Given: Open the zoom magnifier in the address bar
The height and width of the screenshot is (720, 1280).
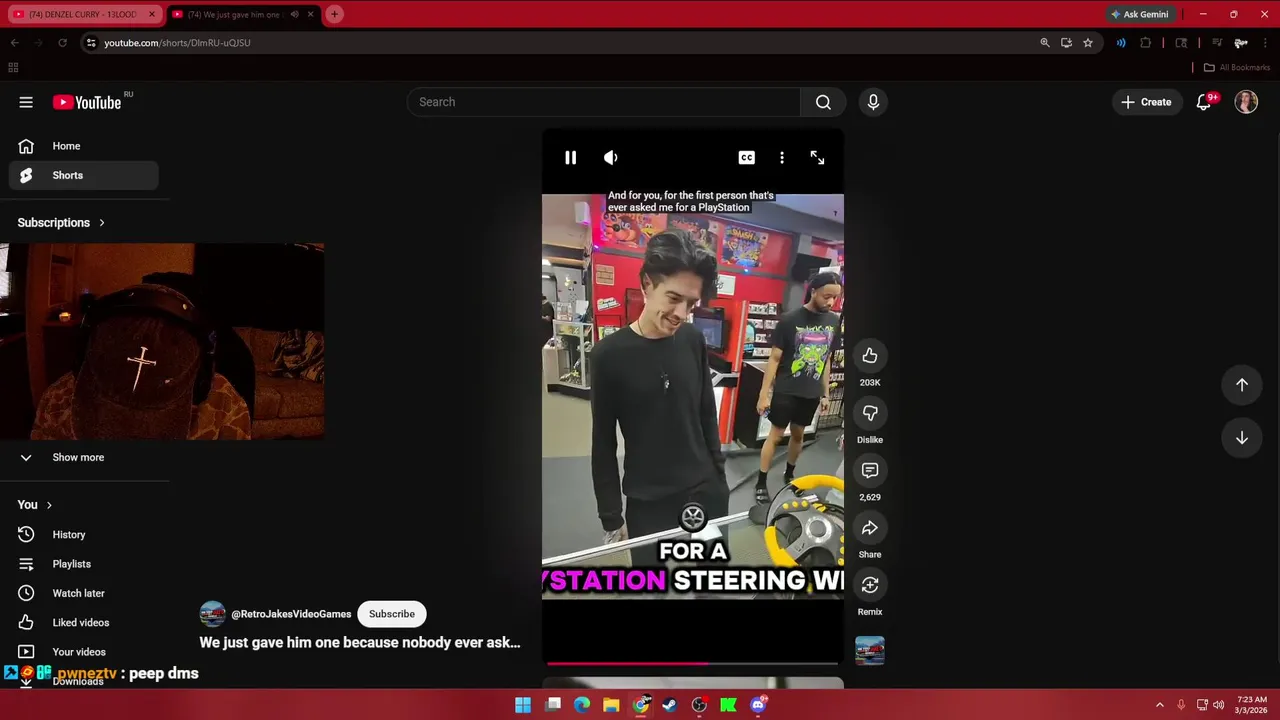Looking at the screenshot, I should tap(1045, 43).
